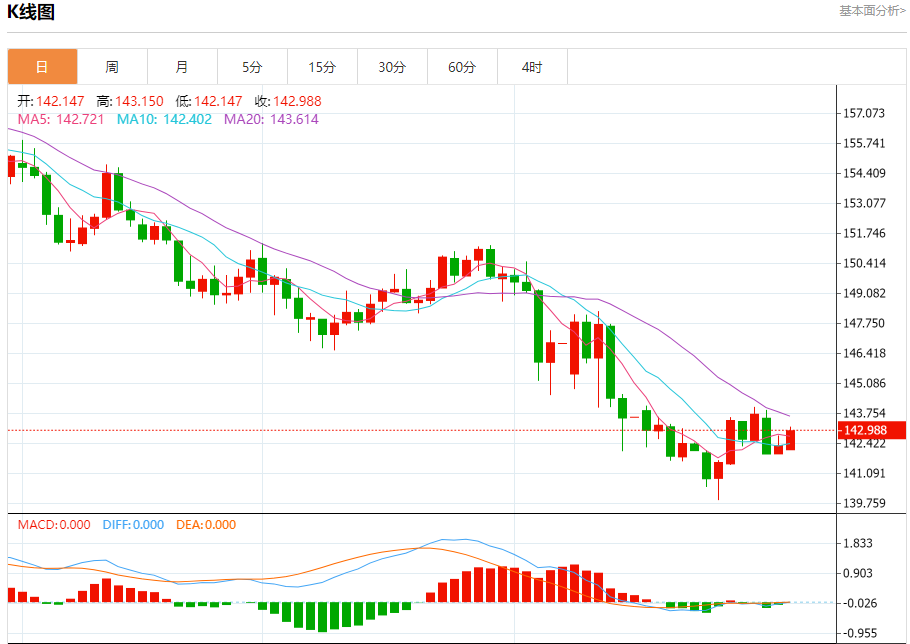This screenshot has width=910, height=644.
Task: Click the 低:142.147 low price value
Action: click(209, 102)
